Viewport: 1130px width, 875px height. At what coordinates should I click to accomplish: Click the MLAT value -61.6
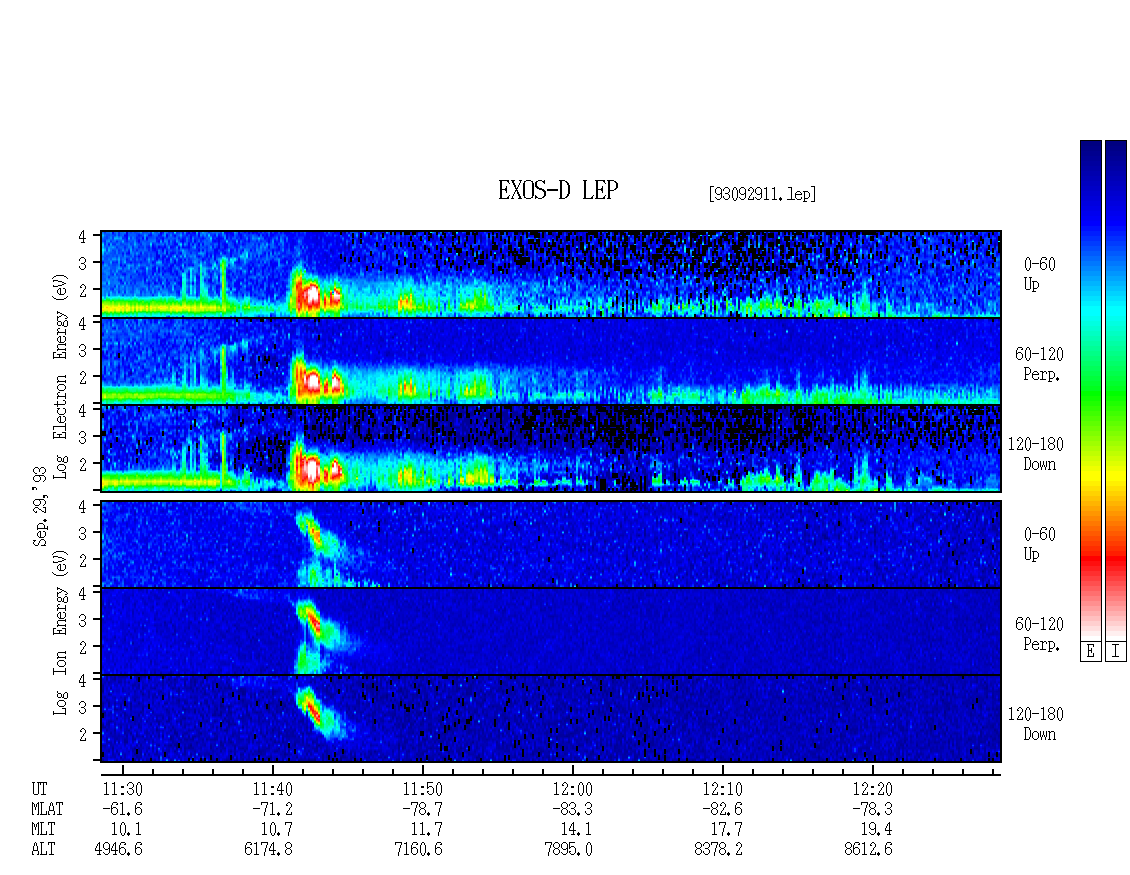pyautogui.click(x=123, y=809)
